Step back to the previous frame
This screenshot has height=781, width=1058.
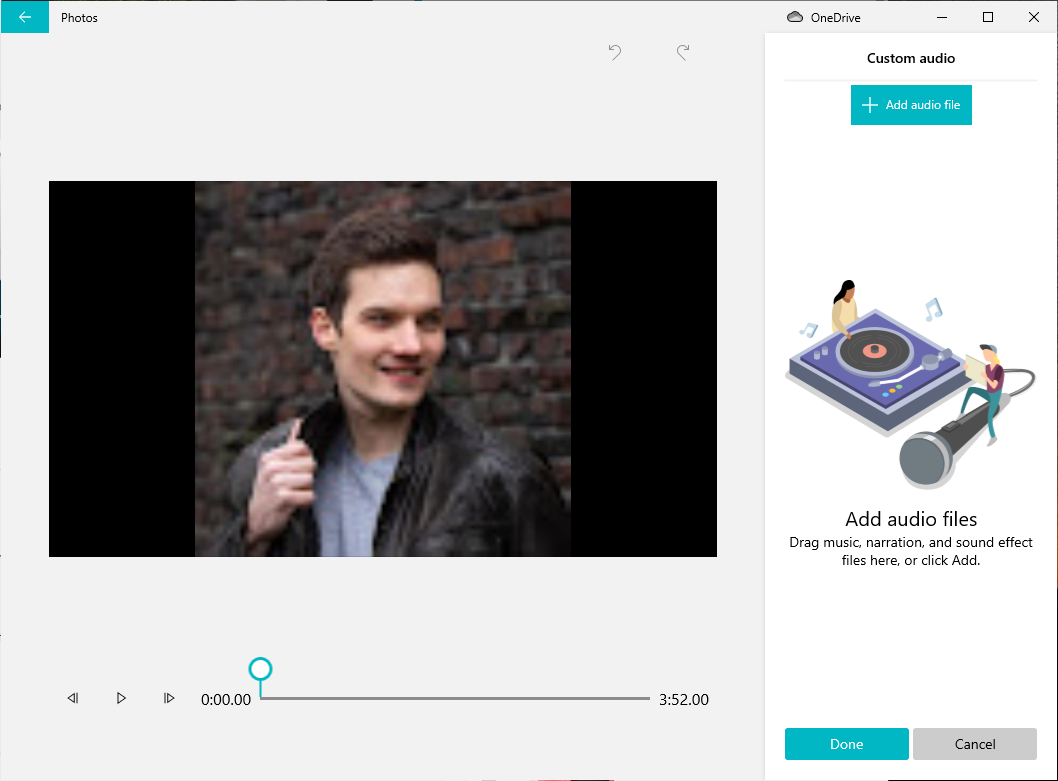click(73, 698)
